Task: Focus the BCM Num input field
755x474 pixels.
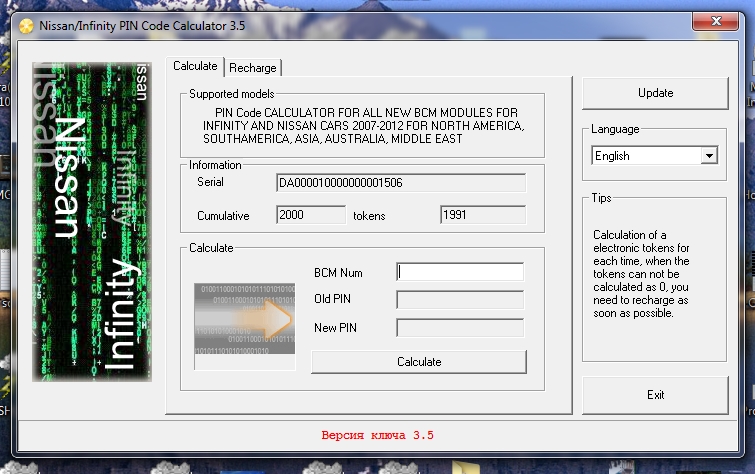Action: [460, 272]
